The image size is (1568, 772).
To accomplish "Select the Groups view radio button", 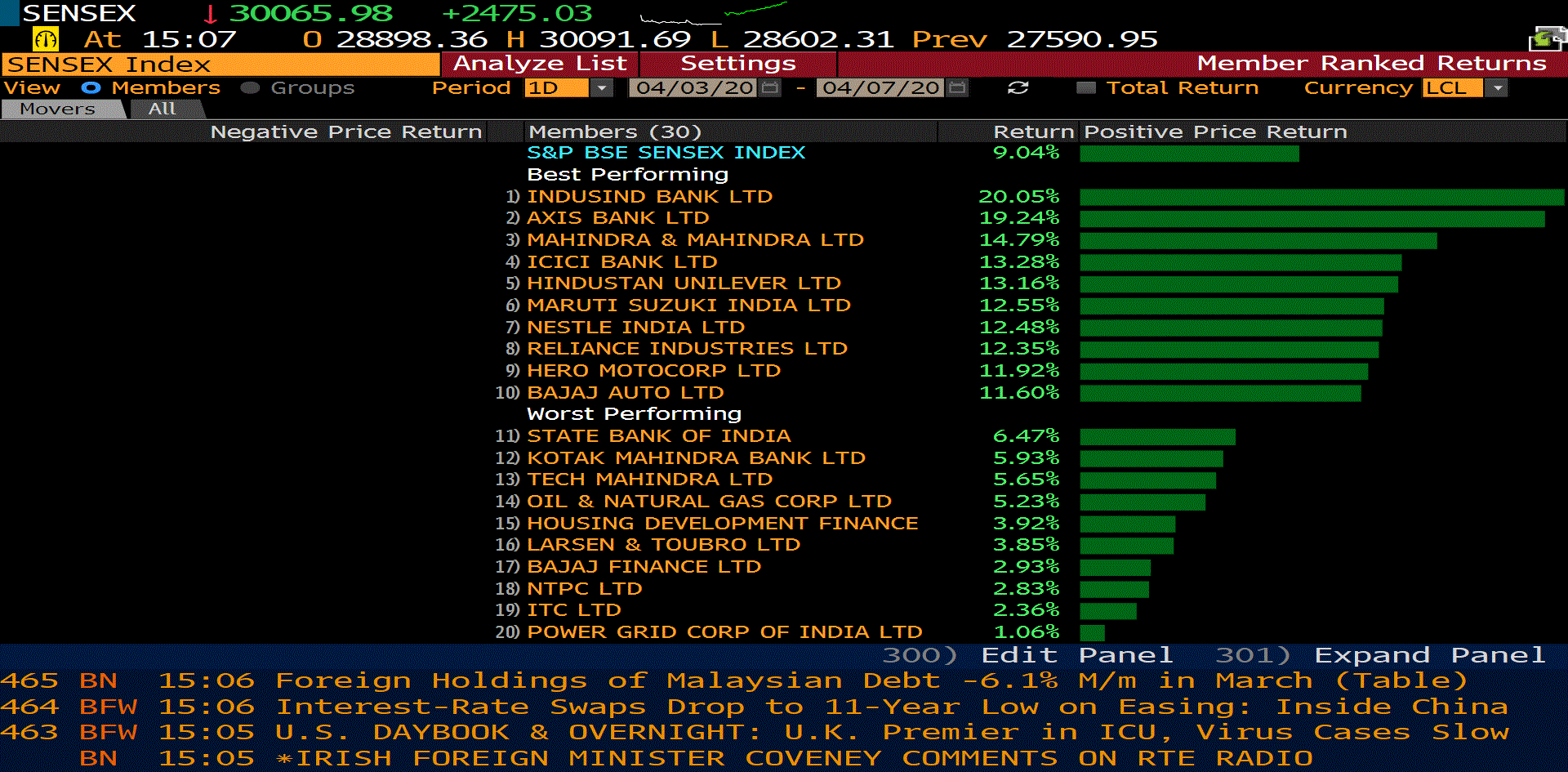I will tap(250, 88).
